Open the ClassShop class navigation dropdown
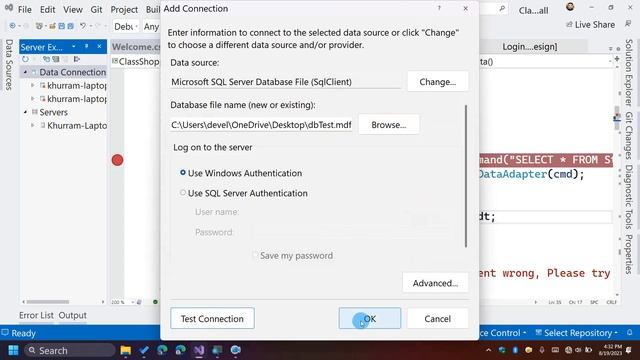The width and height of the screenshot is (640, 360). (136, 62)
